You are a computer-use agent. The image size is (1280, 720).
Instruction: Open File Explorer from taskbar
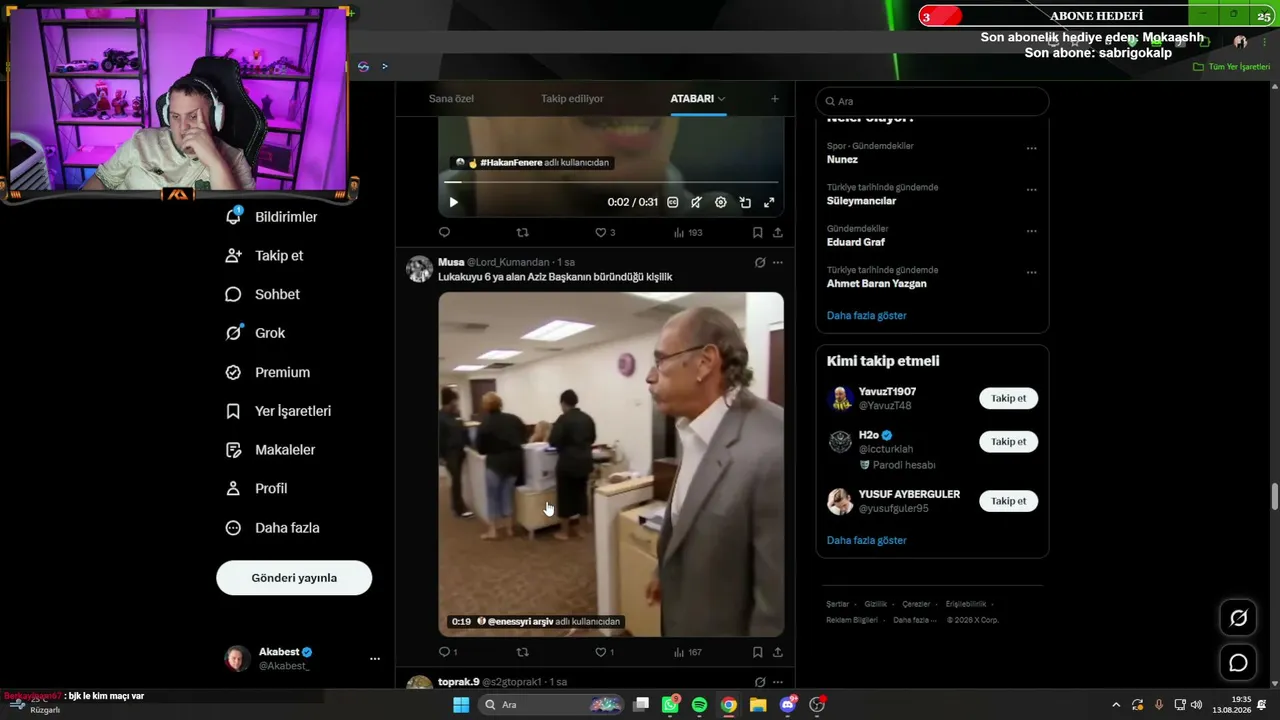pos(758,705)
